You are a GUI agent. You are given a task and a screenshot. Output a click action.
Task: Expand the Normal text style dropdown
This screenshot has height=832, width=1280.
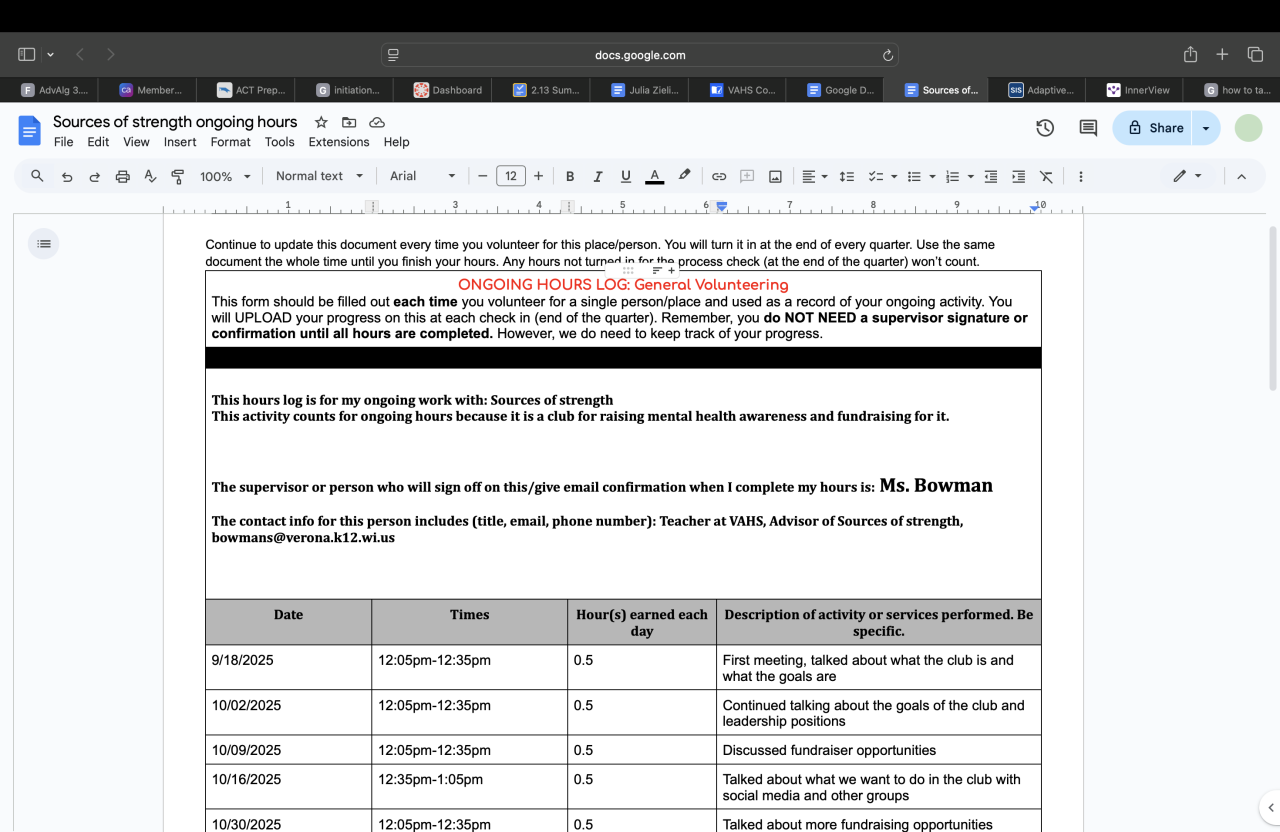pyautogui.click(x=319, y=176)
